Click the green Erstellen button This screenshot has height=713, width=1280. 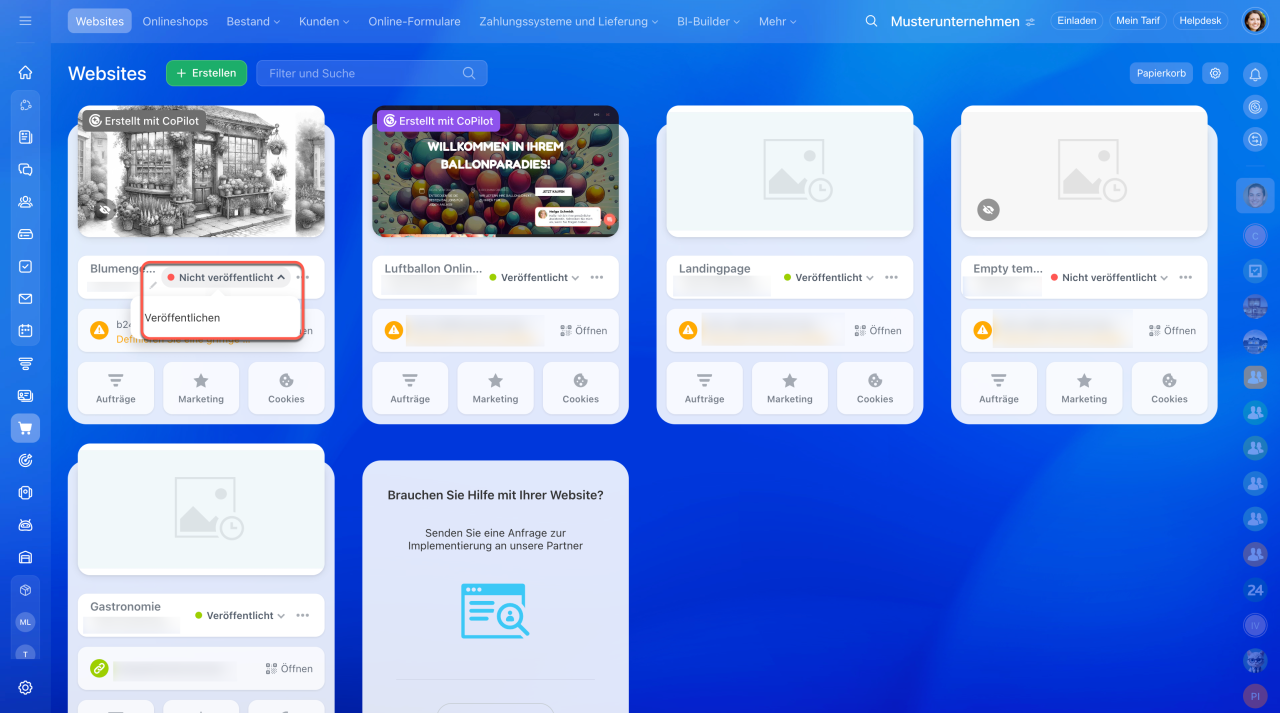pos(206,73)
